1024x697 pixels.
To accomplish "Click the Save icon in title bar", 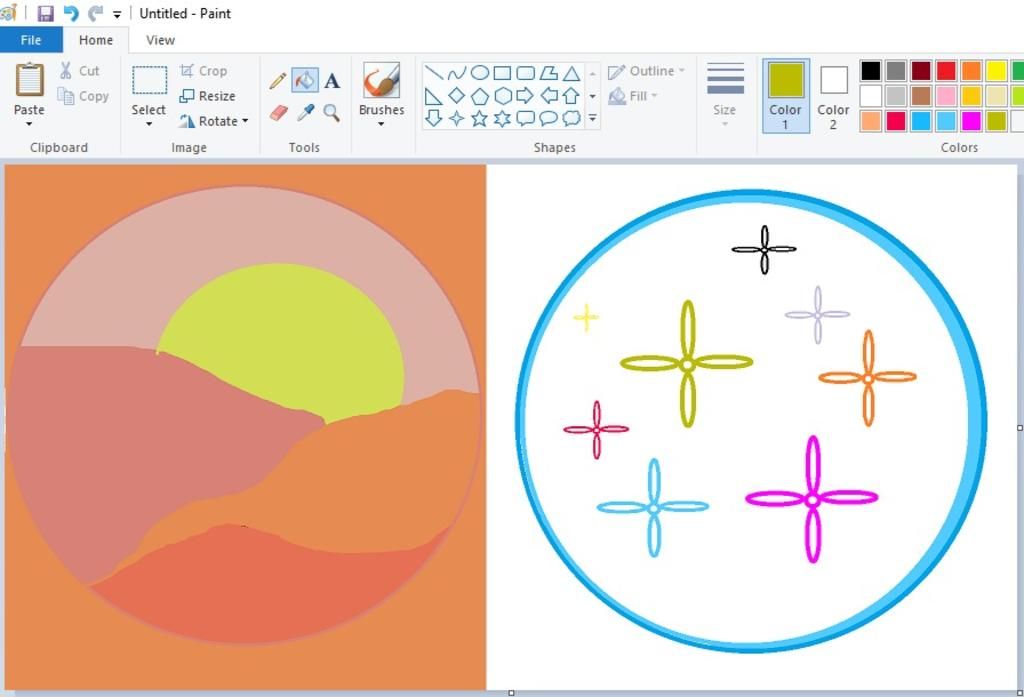I will point(45,13).
